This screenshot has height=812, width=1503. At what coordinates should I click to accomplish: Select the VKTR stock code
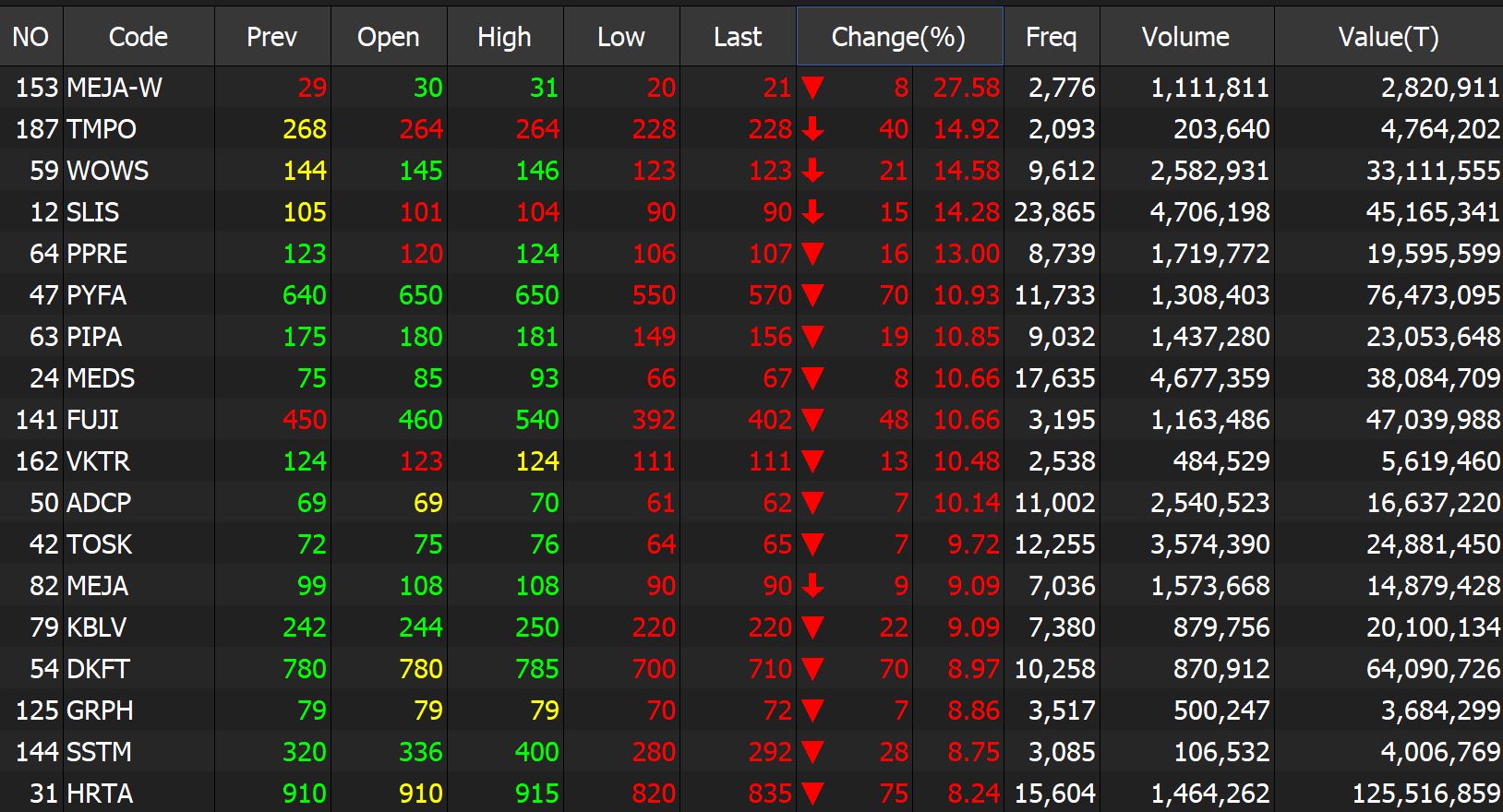click(98, 461)
